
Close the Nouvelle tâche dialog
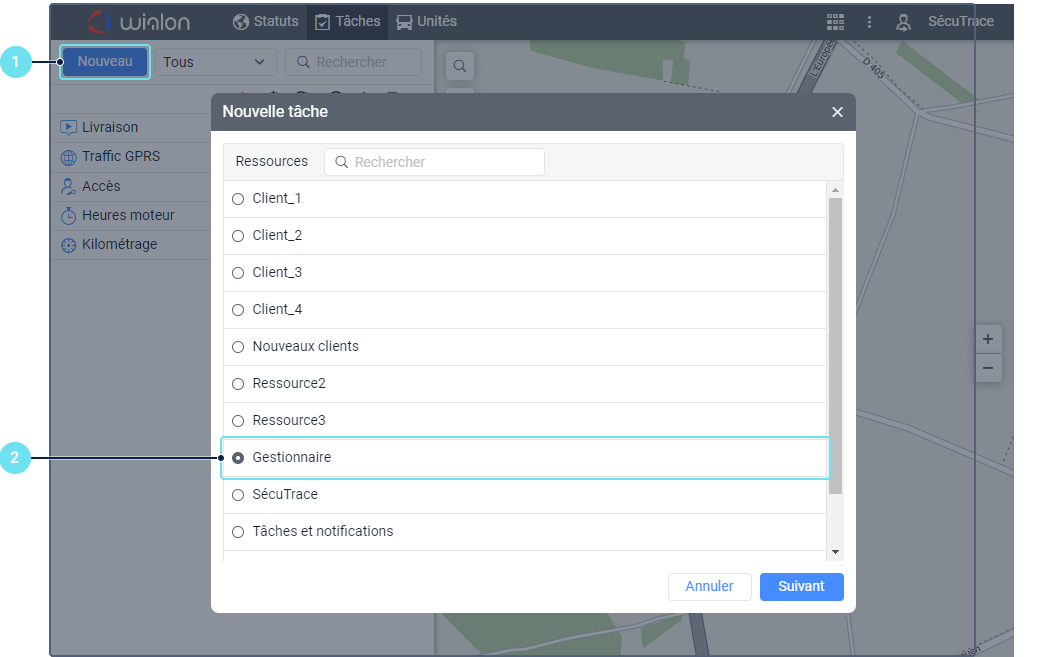coord(837,112)
